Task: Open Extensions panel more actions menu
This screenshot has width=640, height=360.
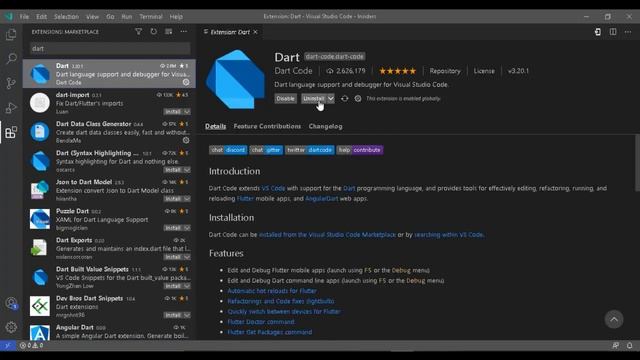Action: coord(184,31)
